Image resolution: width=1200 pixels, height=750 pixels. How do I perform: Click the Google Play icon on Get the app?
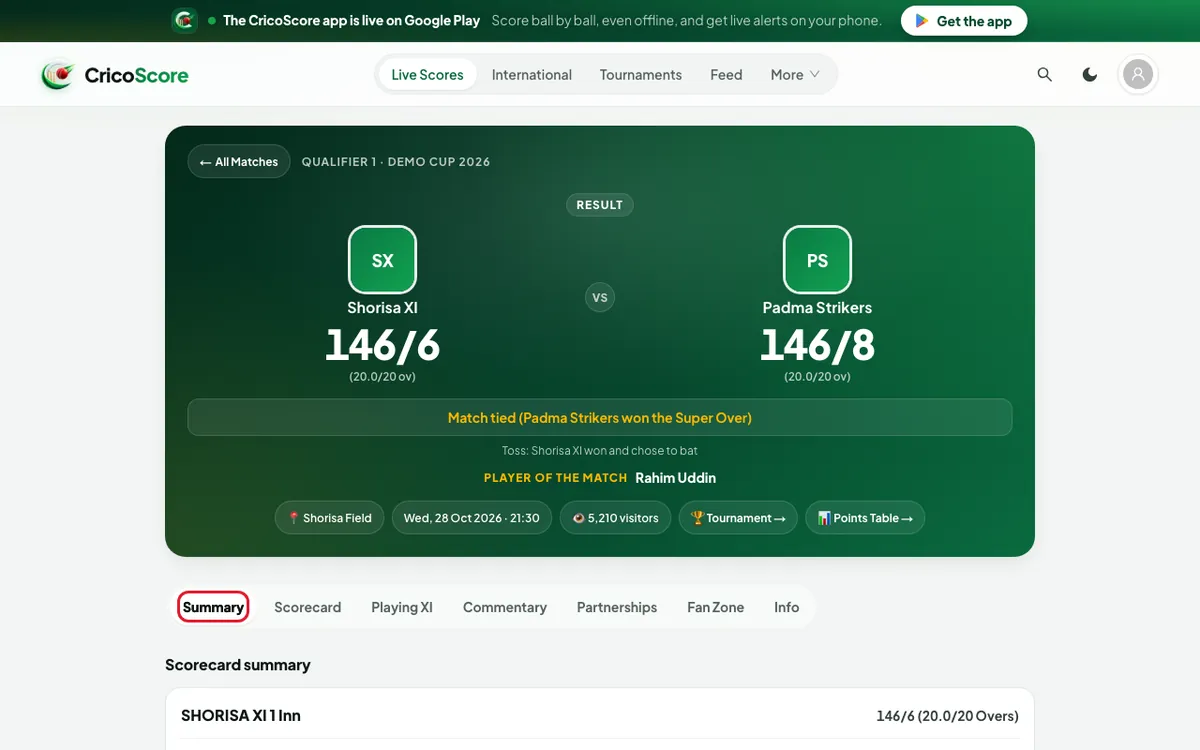[922, 21]
